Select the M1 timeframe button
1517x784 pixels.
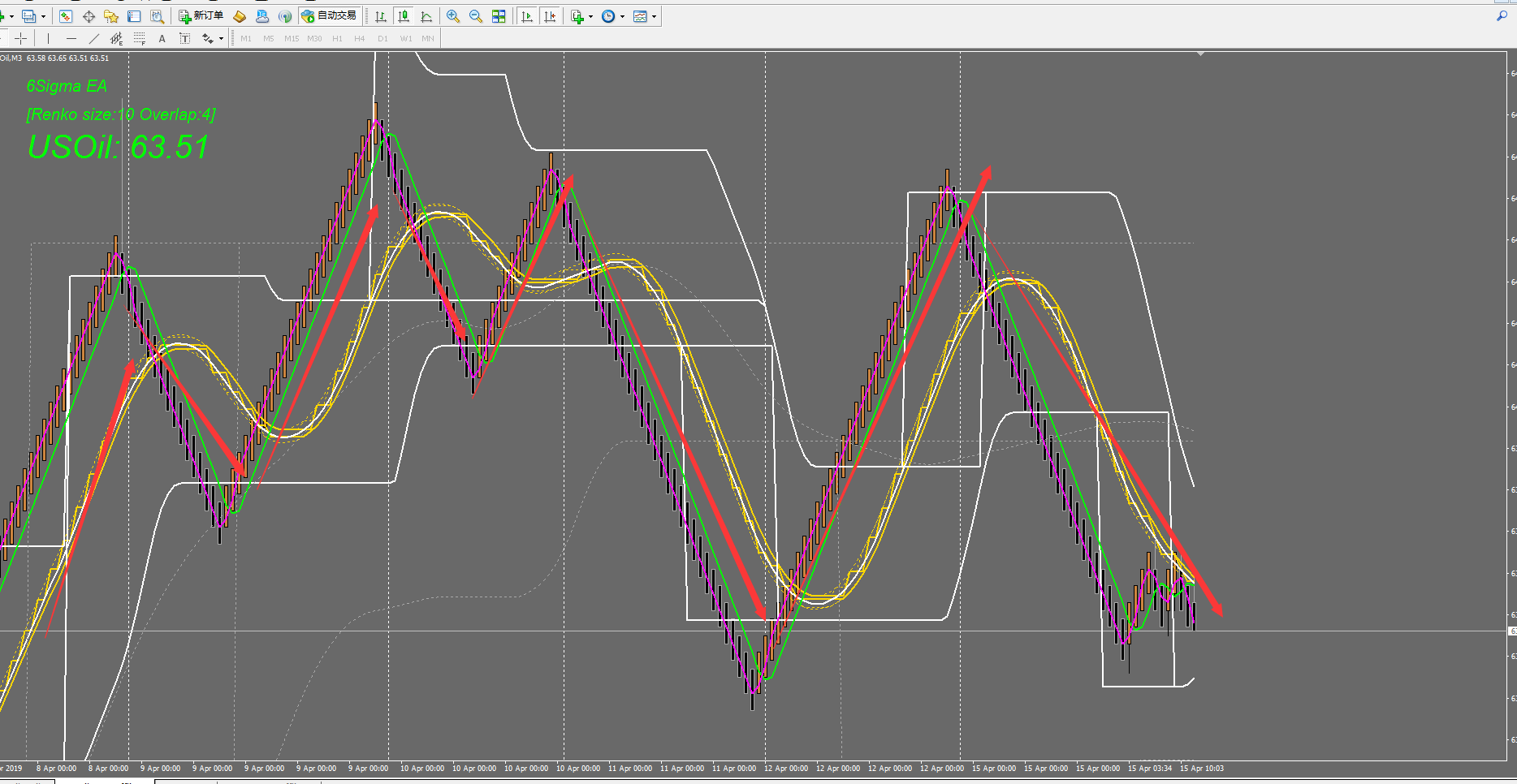pos(246,38)
